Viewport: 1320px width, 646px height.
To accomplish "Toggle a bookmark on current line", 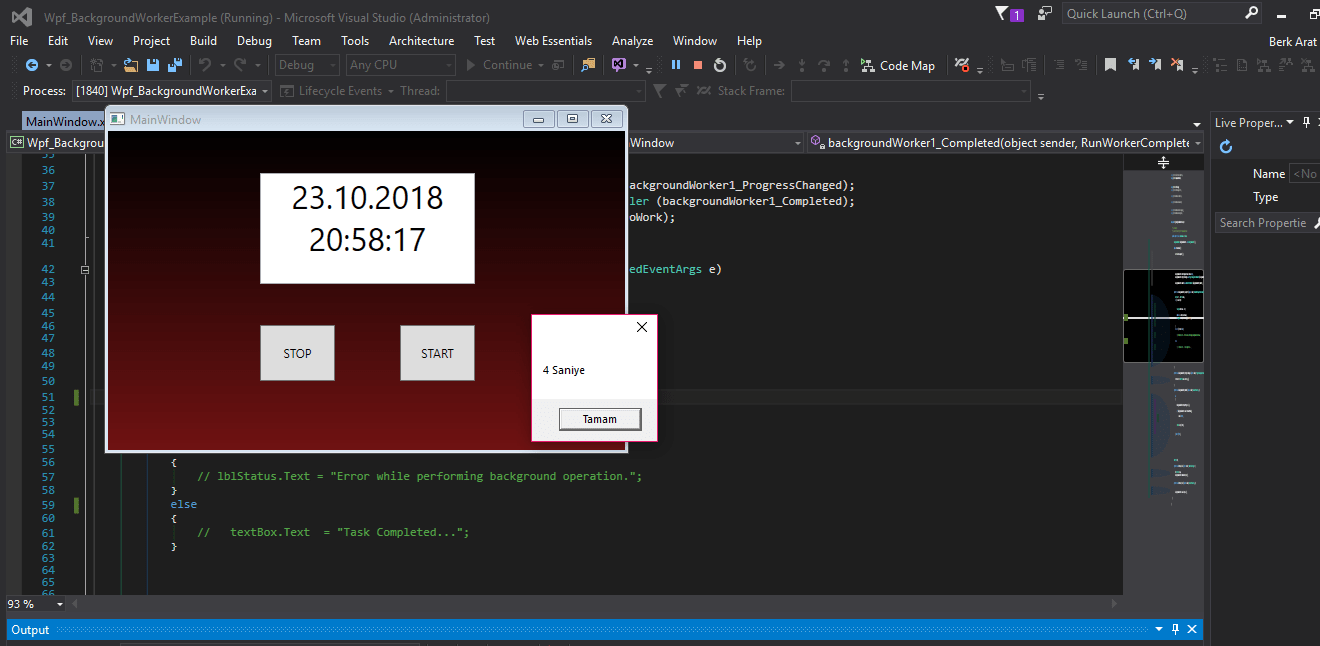I will 1110,65.
